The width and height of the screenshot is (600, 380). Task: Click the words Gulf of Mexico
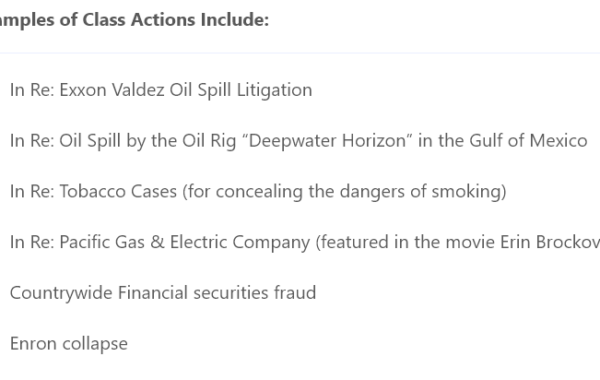(528, 140)
